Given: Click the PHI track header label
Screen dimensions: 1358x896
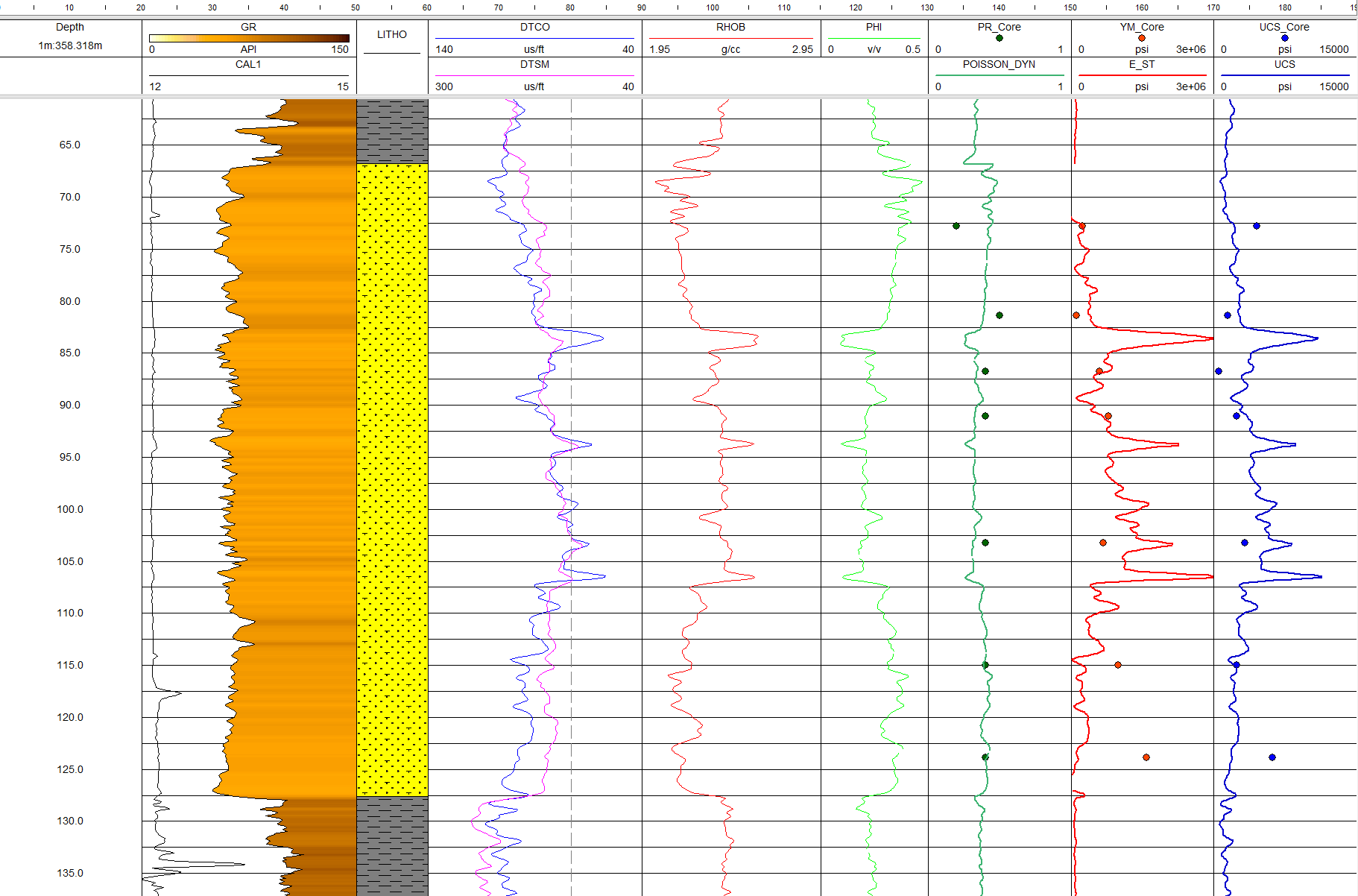Looking at the screenshot, I should pos(874,27).
